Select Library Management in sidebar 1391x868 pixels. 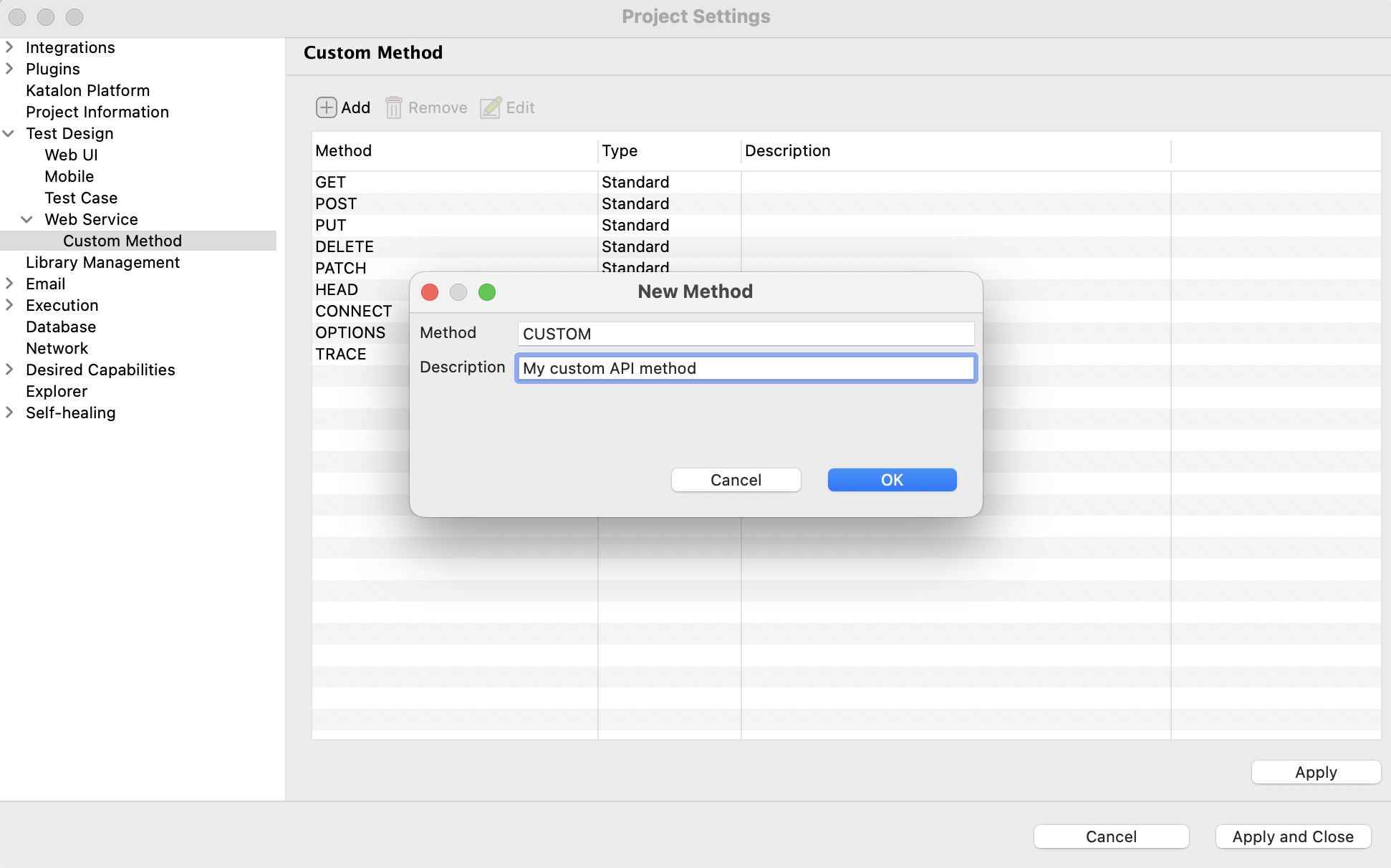point(102,262)
